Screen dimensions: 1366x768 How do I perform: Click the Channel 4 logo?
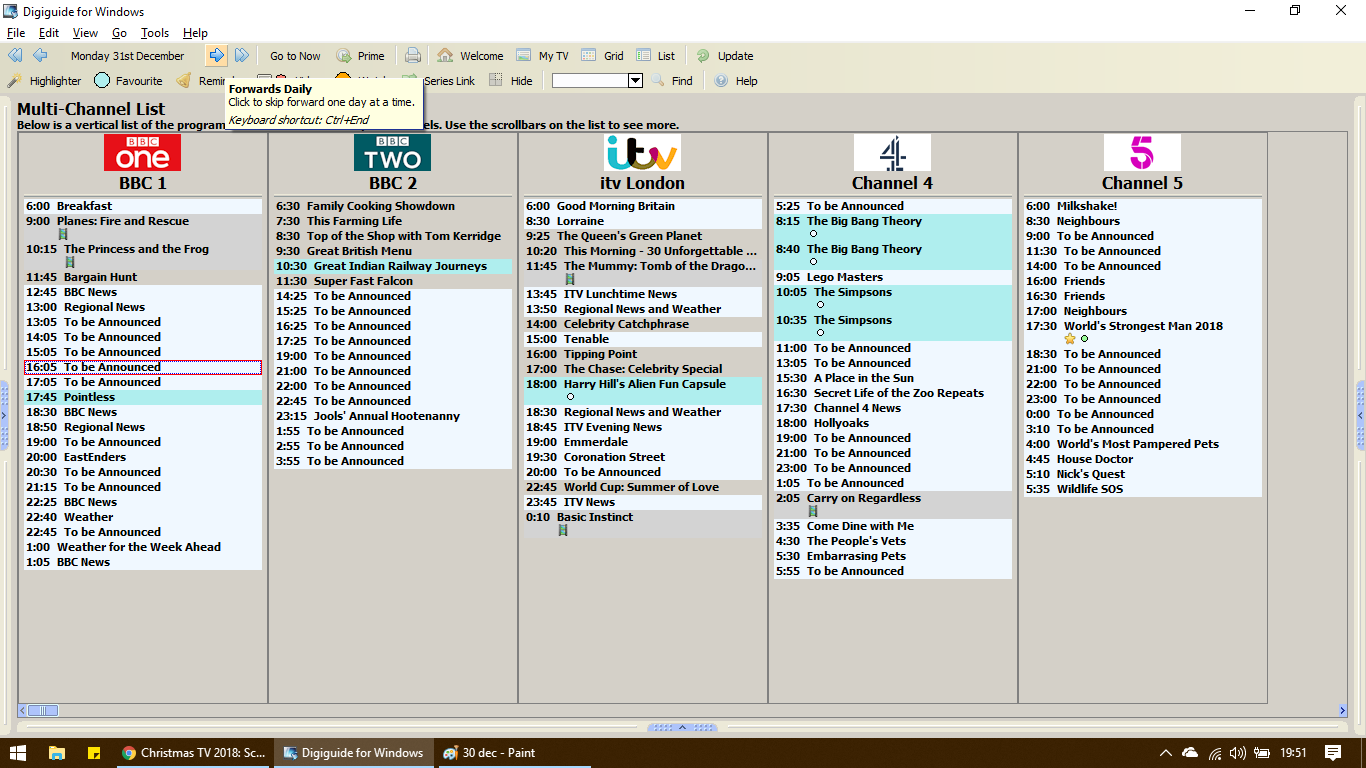892,153
